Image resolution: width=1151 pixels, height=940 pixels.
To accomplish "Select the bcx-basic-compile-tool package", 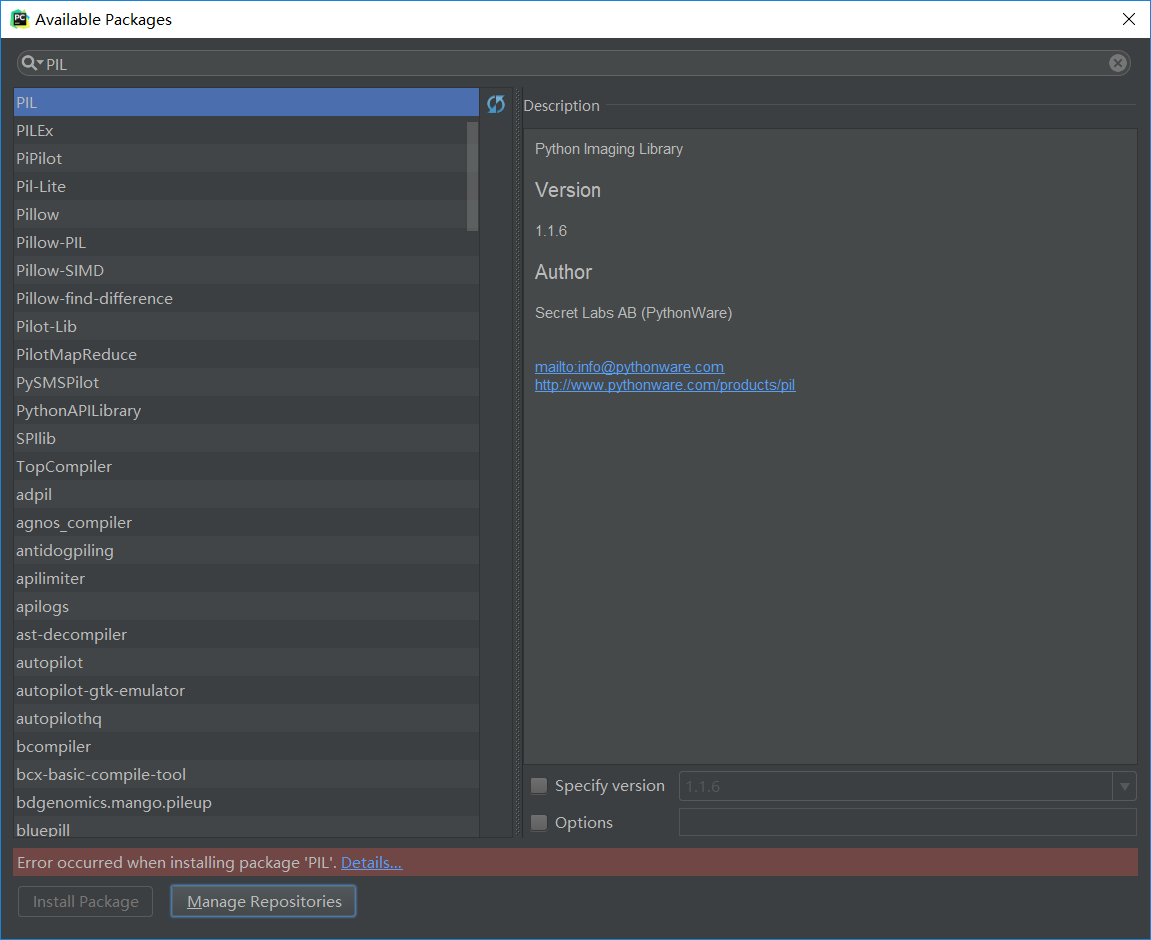I will click(x=246, y=774).
